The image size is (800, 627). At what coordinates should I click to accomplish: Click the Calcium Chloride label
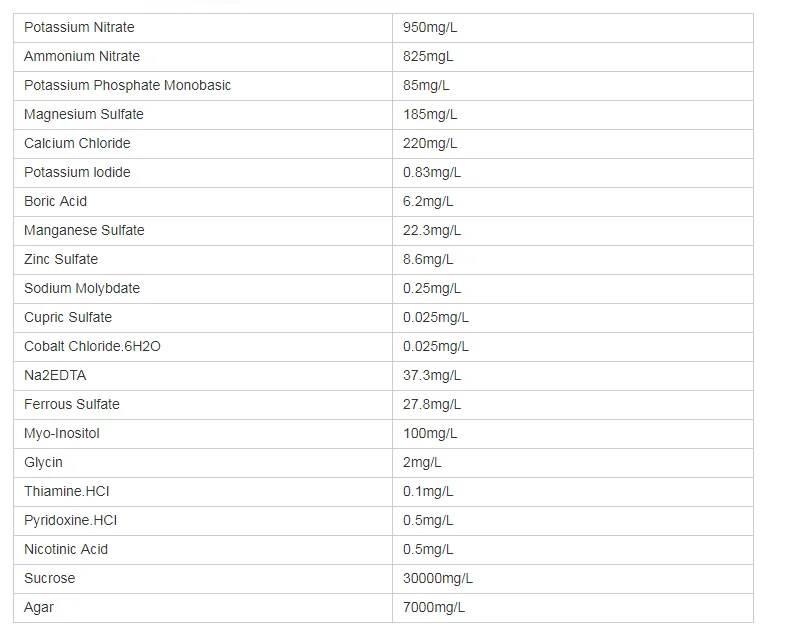click(x=77, y=143)
